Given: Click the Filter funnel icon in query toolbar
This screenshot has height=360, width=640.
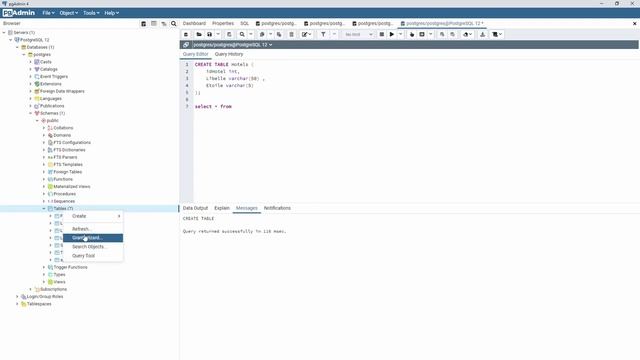Looking at the screenshot, I should [x=323, y=35].
